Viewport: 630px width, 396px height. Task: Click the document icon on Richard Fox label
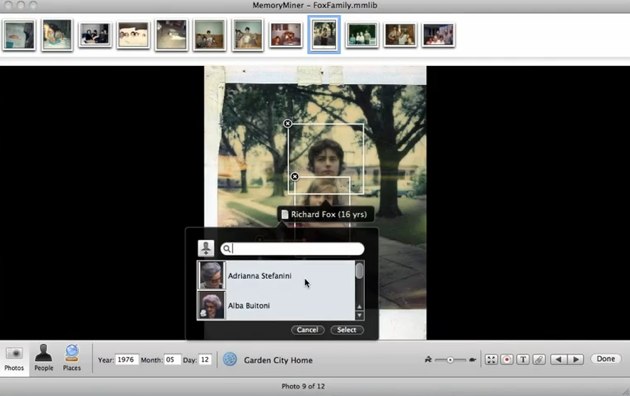point(285,214)
